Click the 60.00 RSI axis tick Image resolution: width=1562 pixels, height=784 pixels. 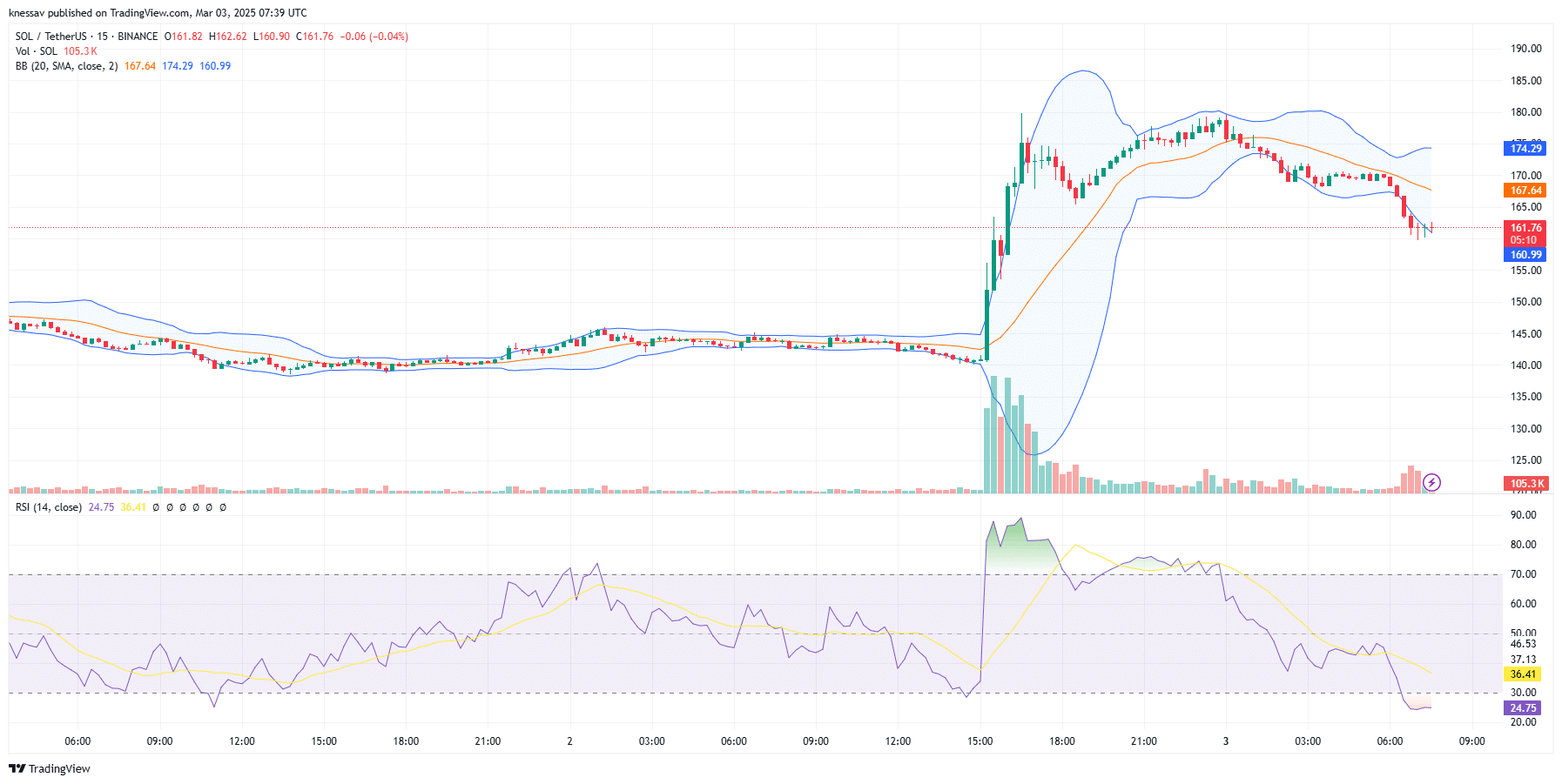click(x=1523, y=604)
